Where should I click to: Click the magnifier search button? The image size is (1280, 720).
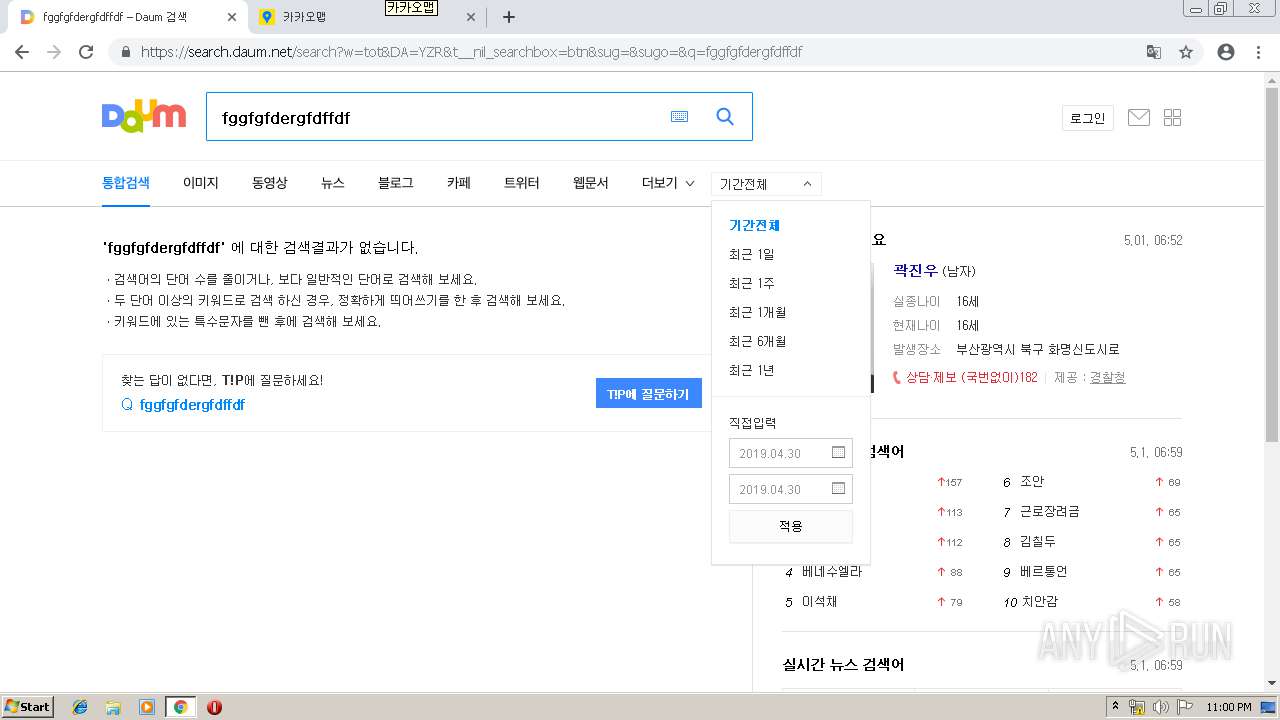(725, 117)
